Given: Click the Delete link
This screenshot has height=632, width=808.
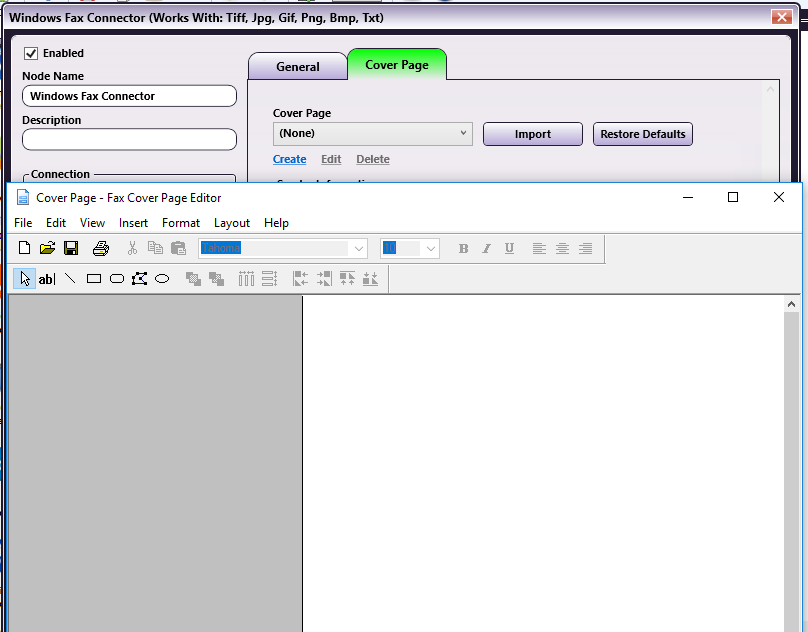Looking at the screenshot, I should [373, 159].
